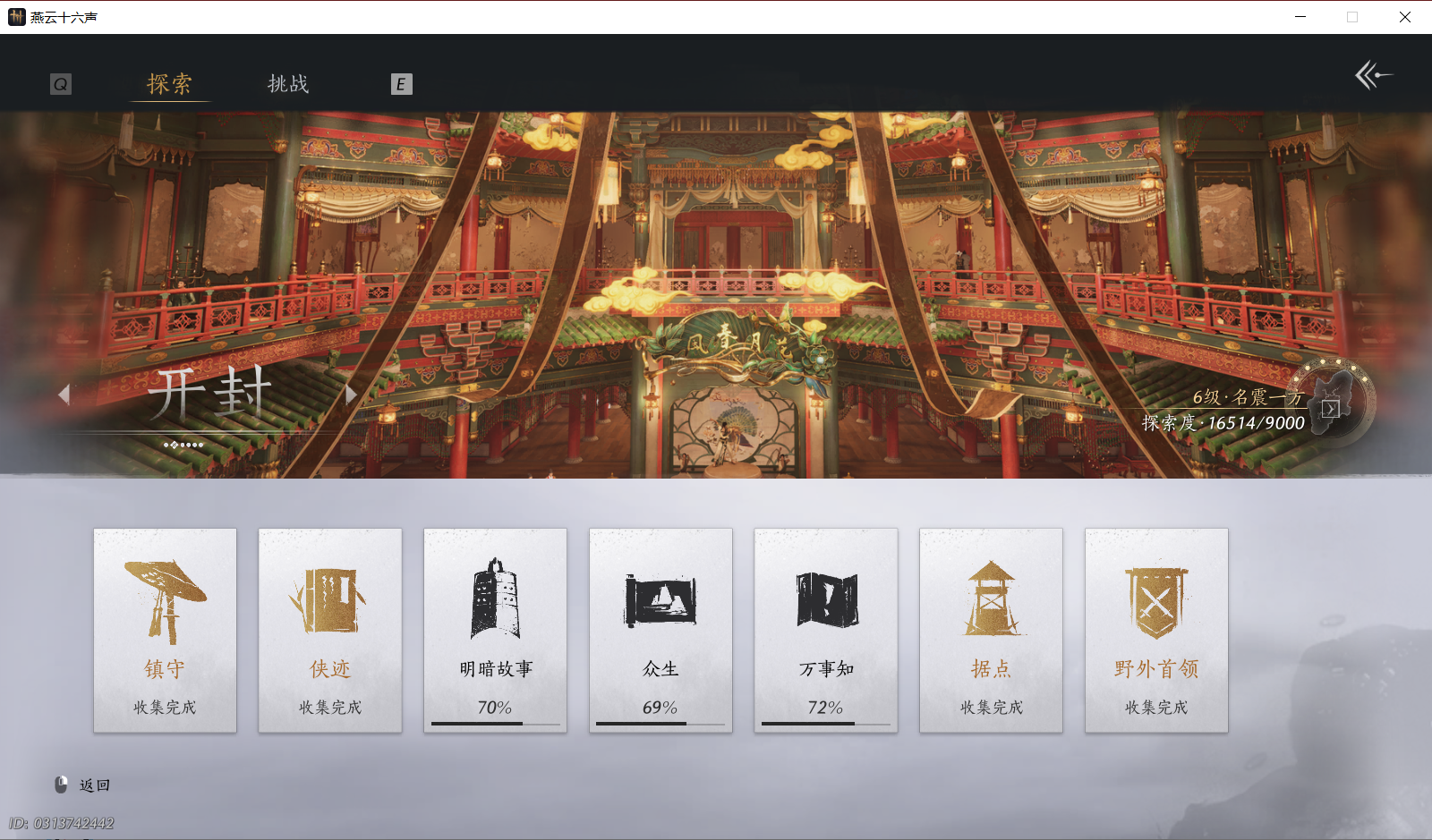Click the 明暗故事 bell icon
Viewport: 1432px width, 840px height.
pos(495,598)
